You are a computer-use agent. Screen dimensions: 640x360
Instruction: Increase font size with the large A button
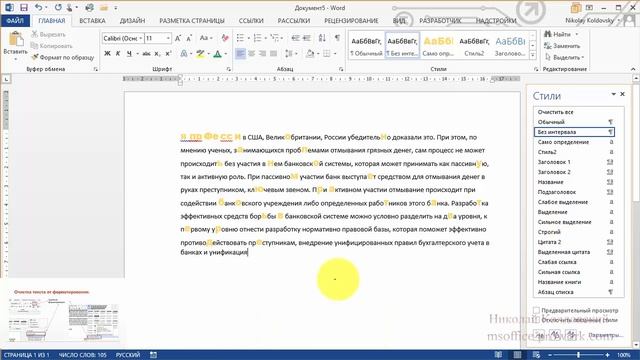tap(178, 38)
